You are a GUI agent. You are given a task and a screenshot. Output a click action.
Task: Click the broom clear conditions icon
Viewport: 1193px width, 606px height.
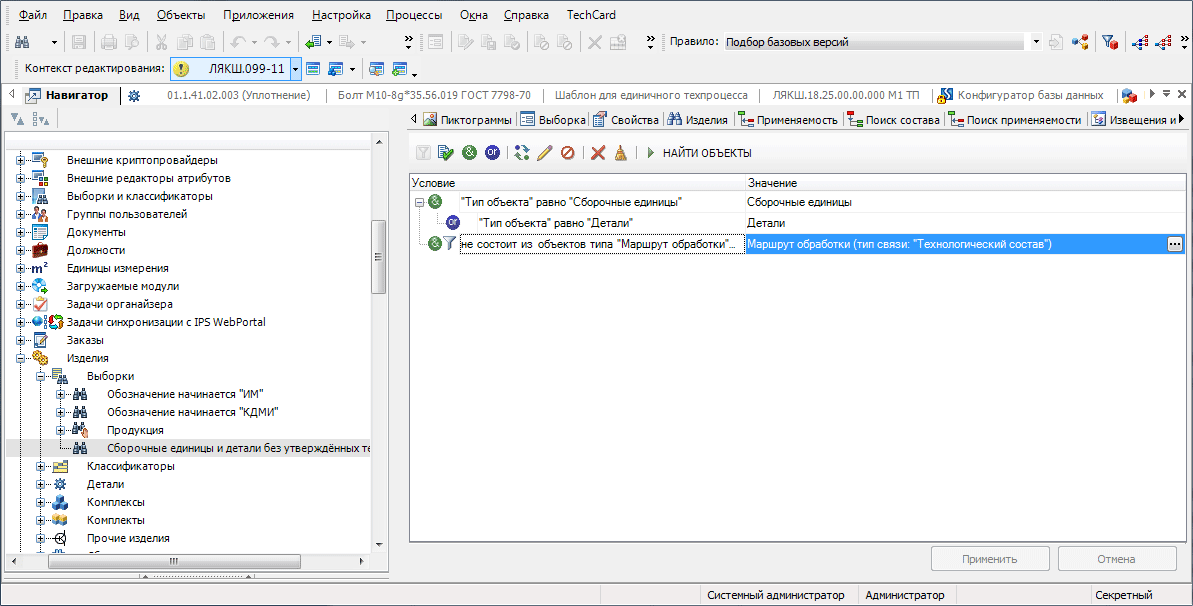pos(620,153)
